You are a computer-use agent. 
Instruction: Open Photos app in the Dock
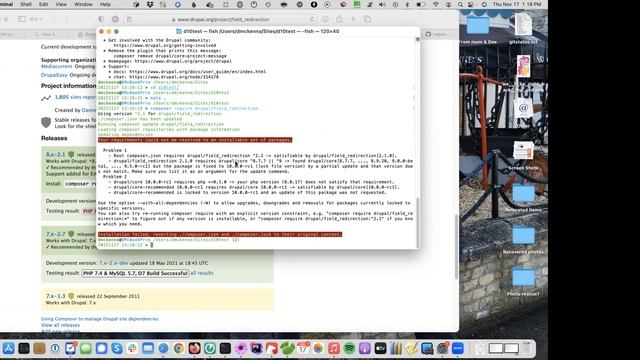[x=318, y=348]
